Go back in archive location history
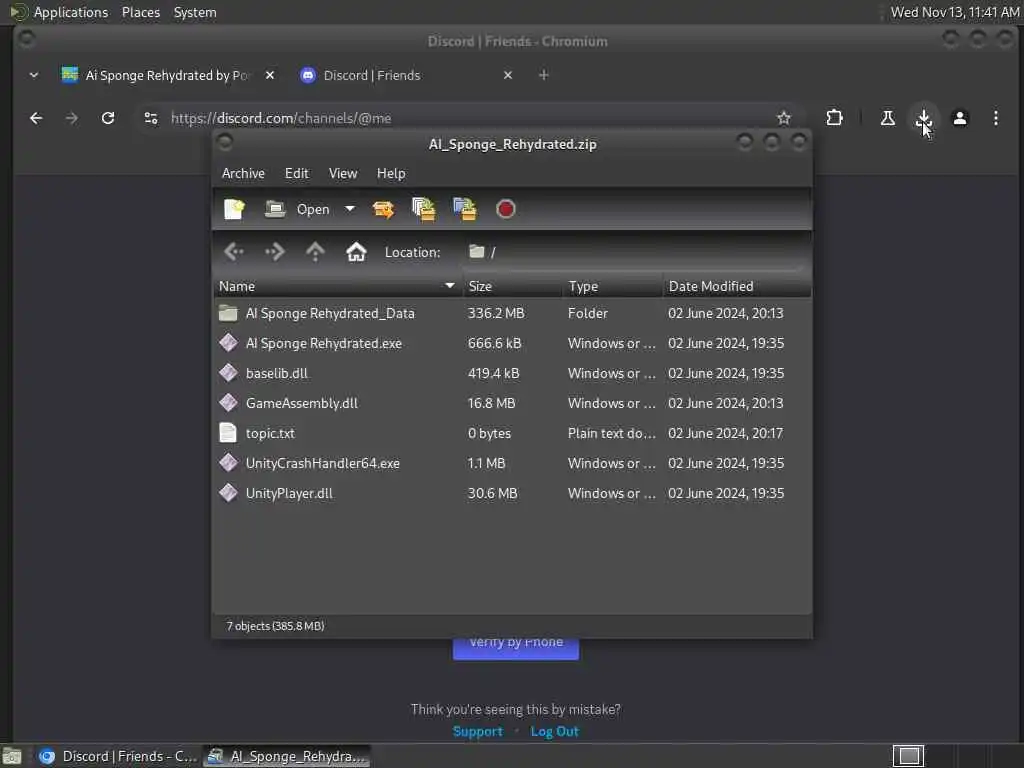Screen dimensions: 1024x768 point(234,252)
